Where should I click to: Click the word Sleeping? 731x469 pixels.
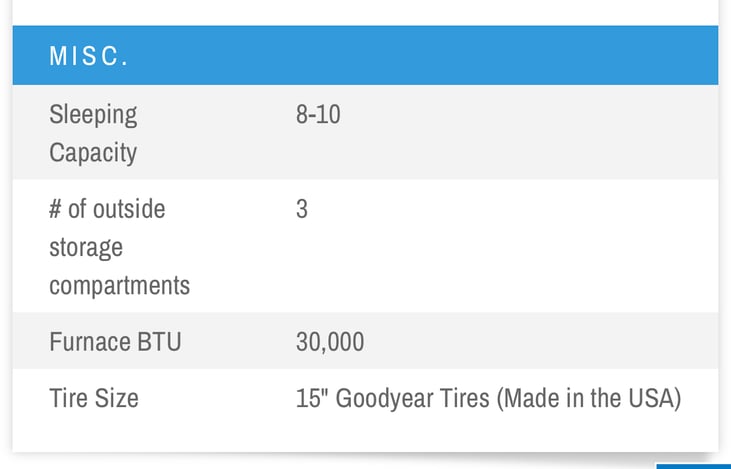[x=93, y=114]
